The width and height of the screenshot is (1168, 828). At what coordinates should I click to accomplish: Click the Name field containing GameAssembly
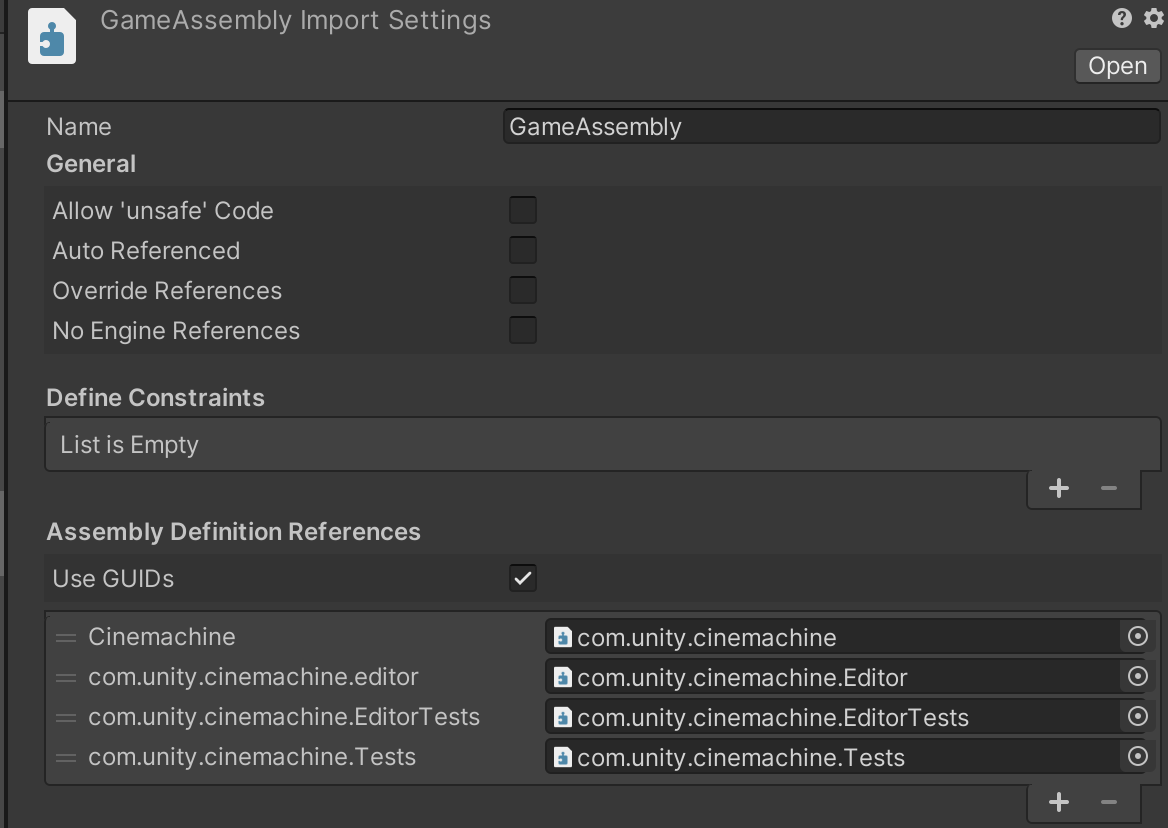[x=830, y=127]
